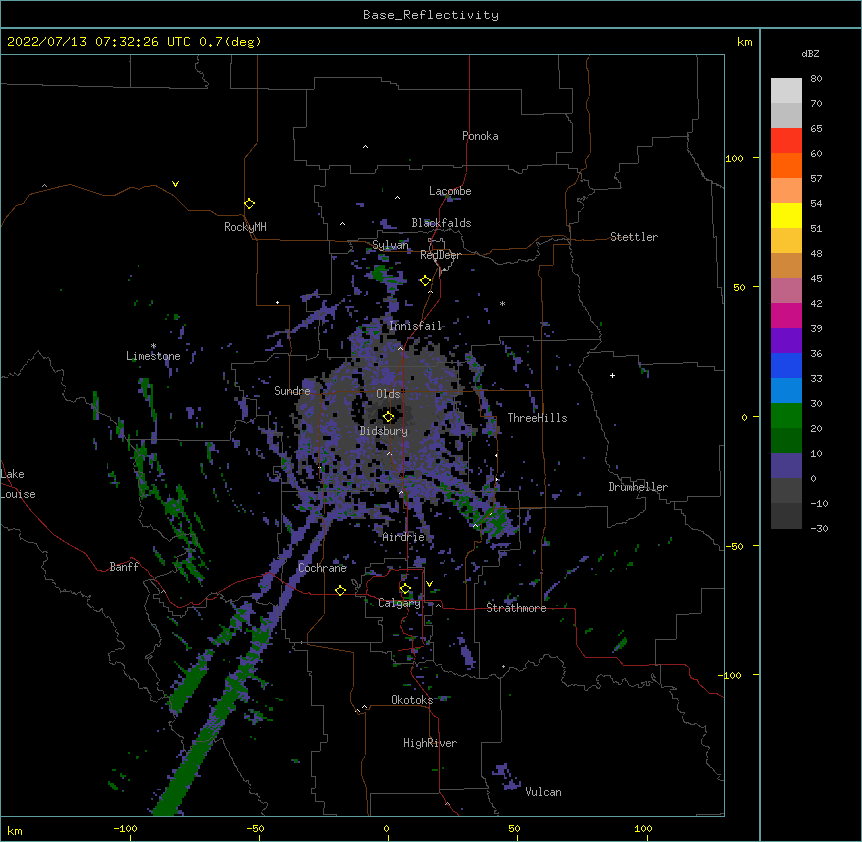This screenshot has width=862, height=842.
Task: Click the Didsbury label
Action: [384, 431]
